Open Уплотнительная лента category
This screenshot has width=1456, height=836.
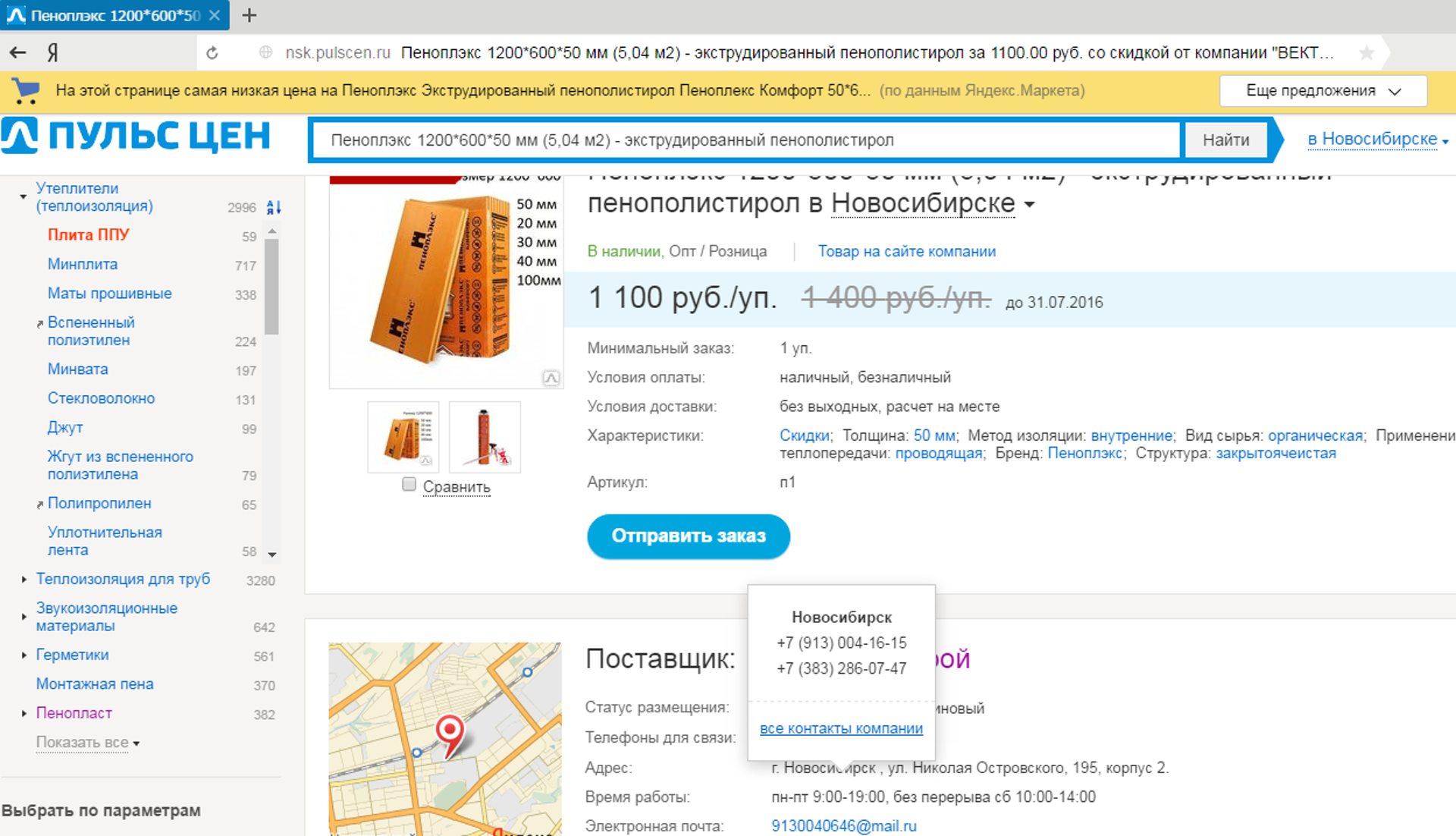(105, 541)
